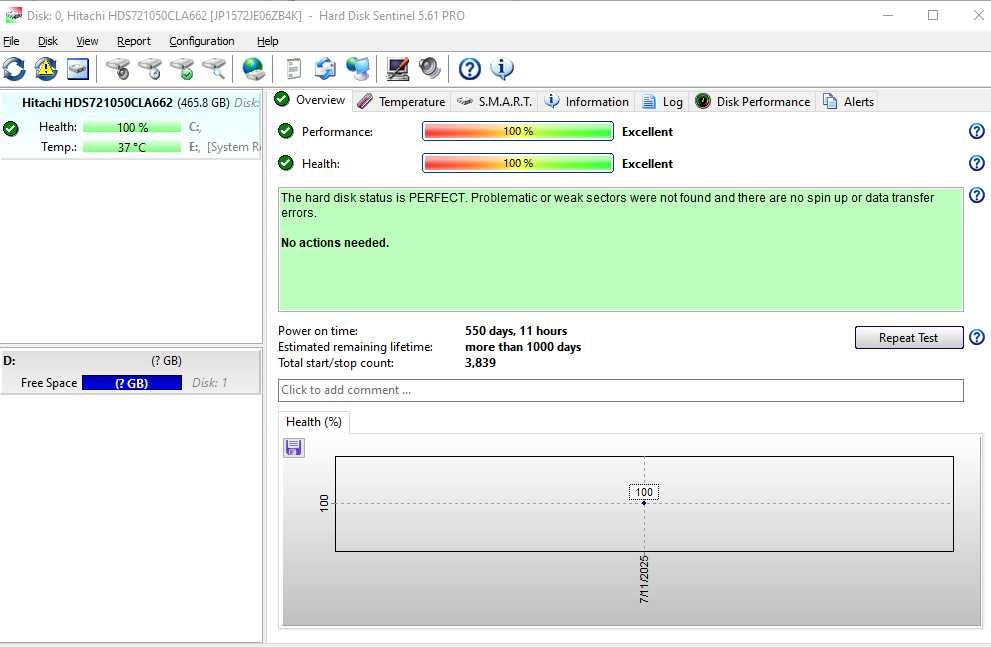991x647 pixels.
Task: Click the 'Disk: 1' label under D: drive
Action: [209, 383]
